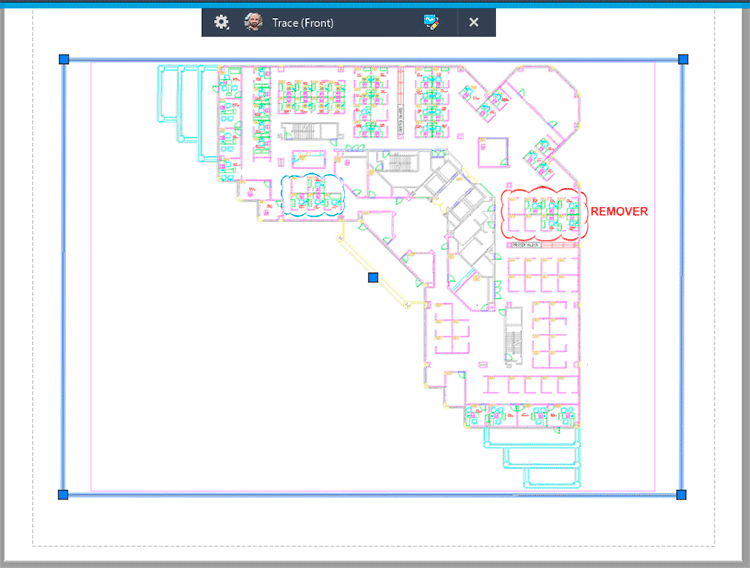
Task: Select the bottom-right viewport grip
Action: (682, 495)
